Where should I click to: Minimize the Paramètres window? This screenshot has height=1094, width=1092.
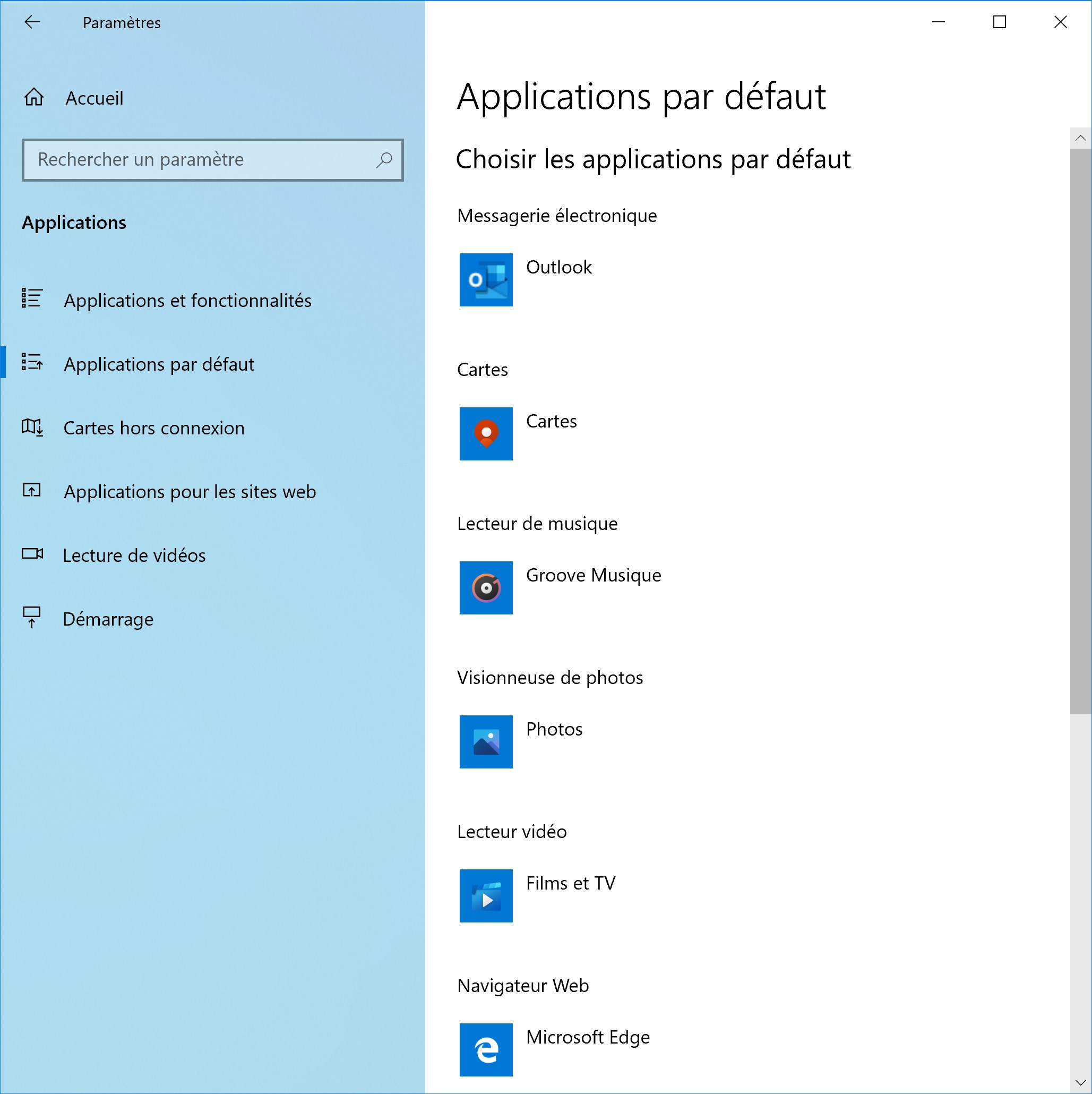coord(939,22)
